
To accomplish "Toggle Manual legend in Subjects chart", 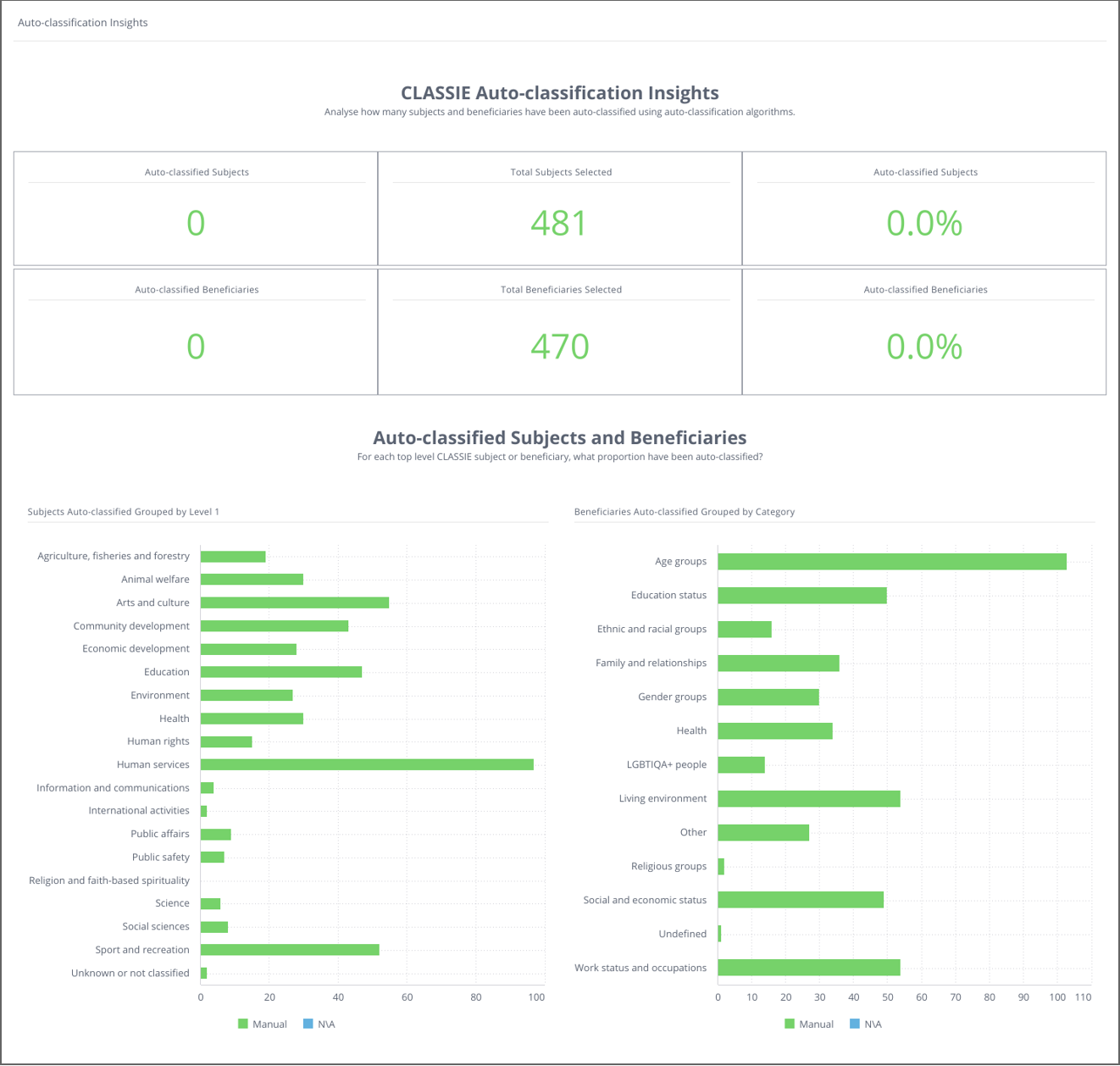I will [263, 1024].
